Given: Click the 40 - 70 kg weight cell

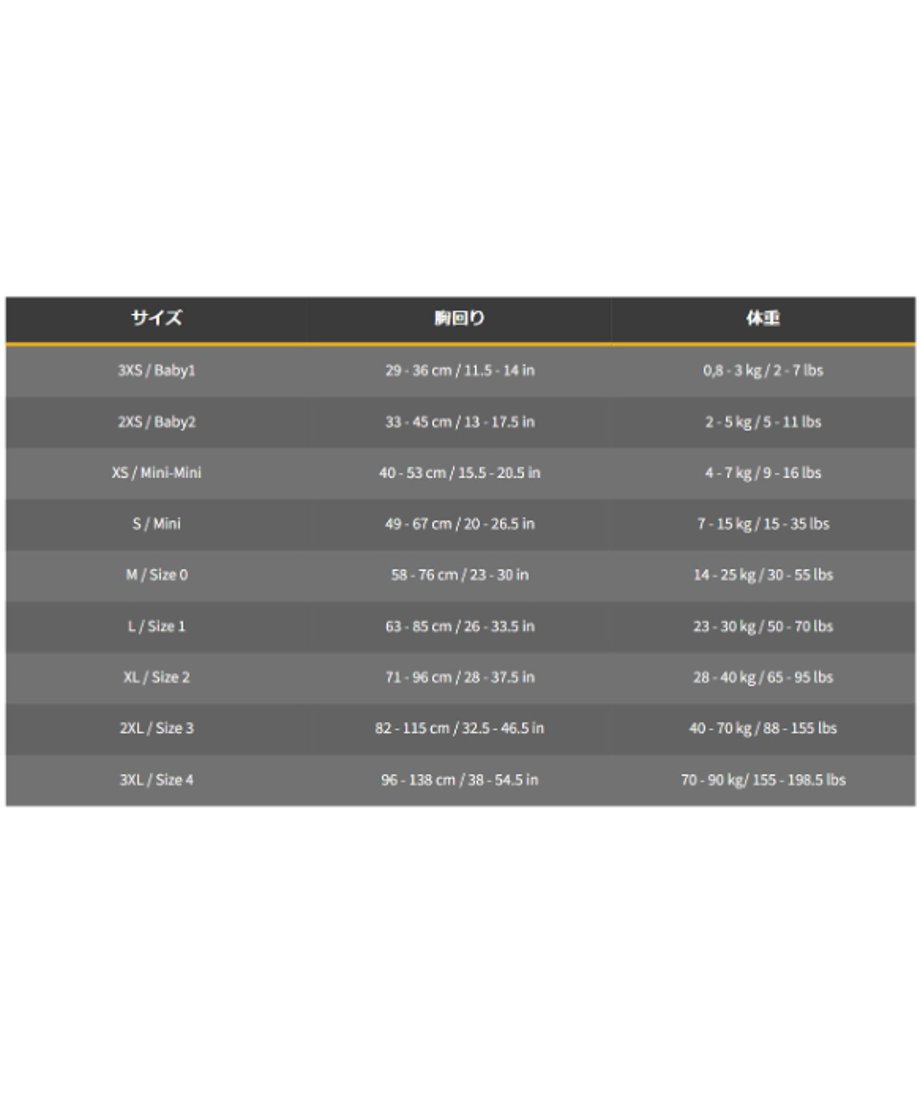Looking at the screenshot, I should coord(763,728).
